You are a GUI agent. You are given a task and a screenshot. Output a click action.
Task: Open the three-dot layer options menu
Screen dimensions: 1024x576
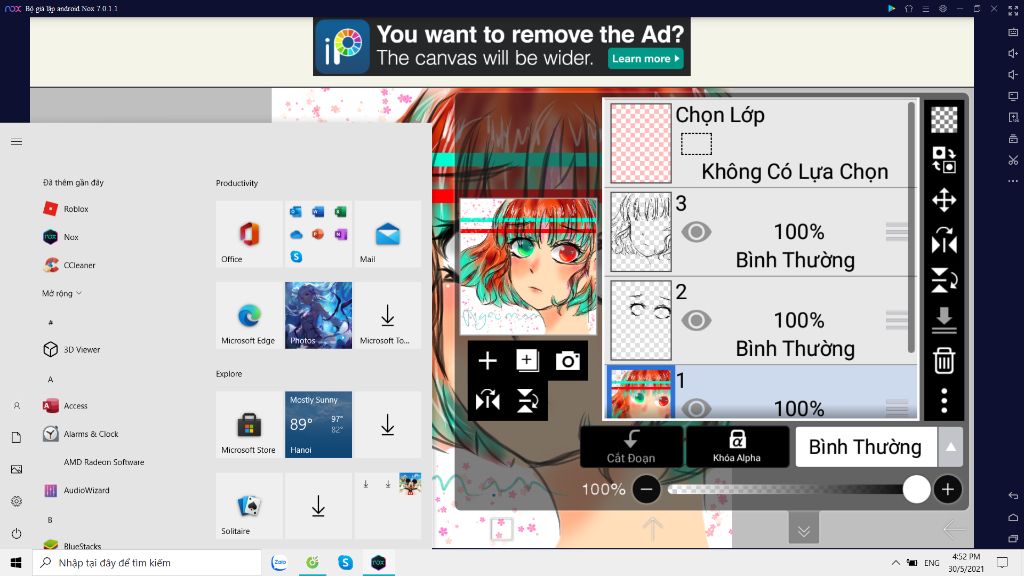[x=944, y=400]
